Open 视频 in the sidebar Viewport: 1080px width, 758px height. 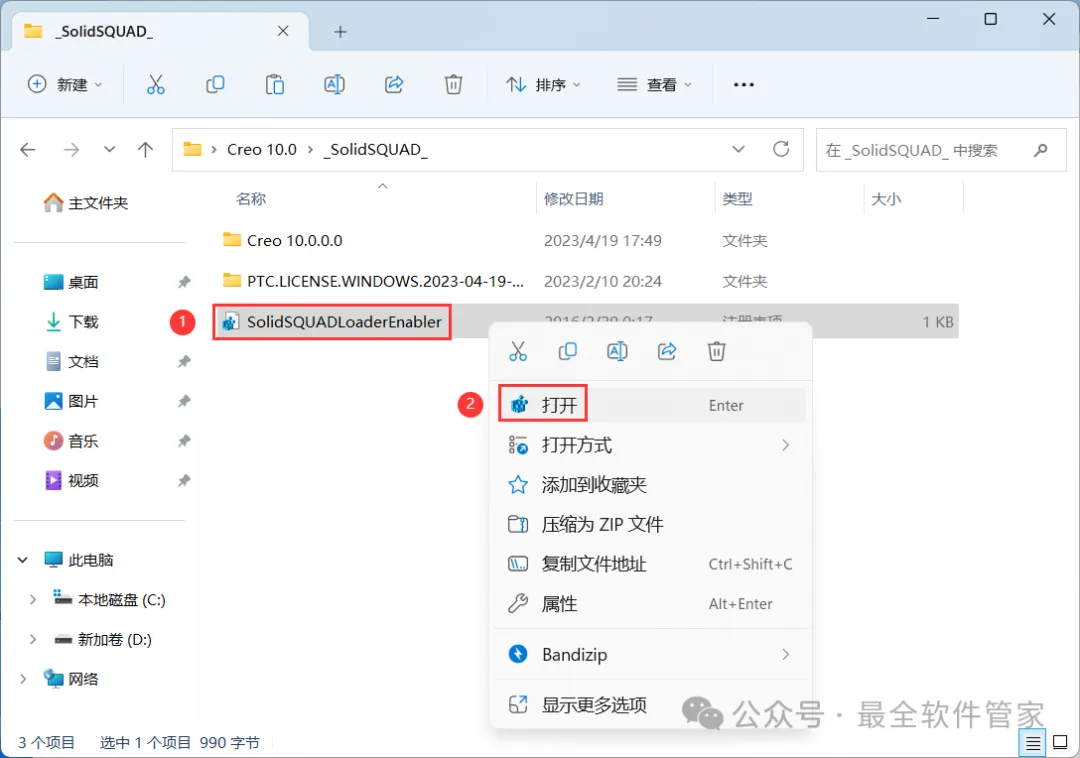(x=72, y=481)
